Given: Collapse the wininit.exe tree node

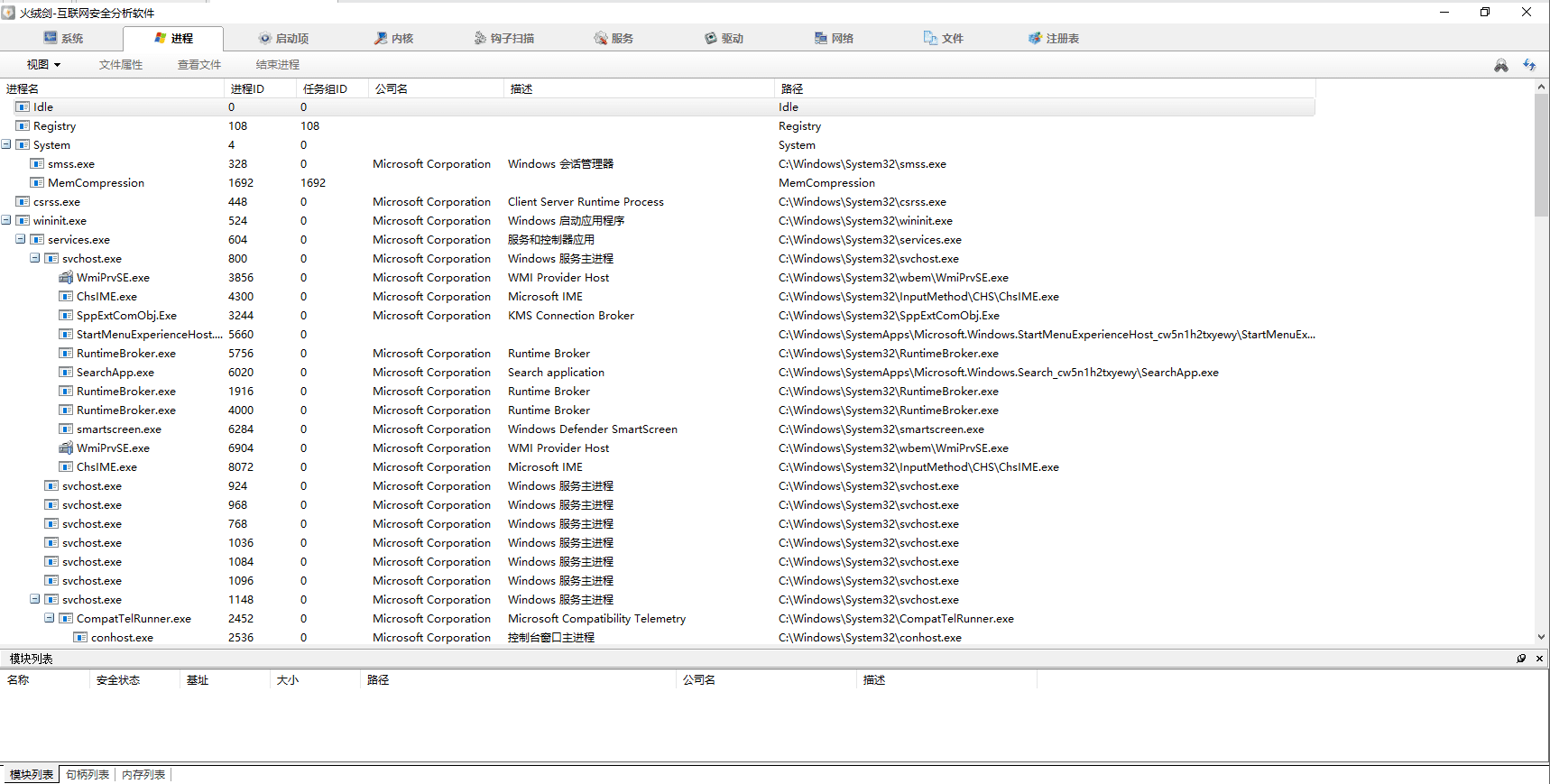Looking at the screenshot, I should [6, 220].
